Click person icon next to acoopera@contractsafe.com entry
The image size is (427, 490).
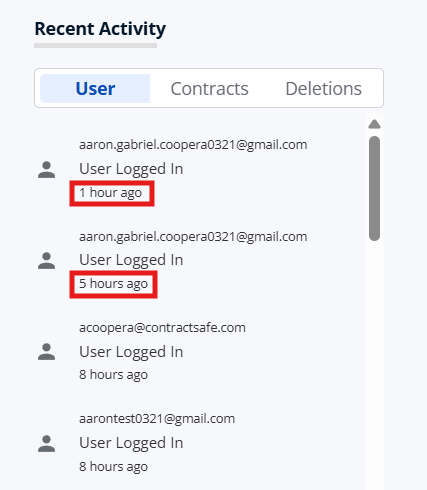[x=46, y=352]
